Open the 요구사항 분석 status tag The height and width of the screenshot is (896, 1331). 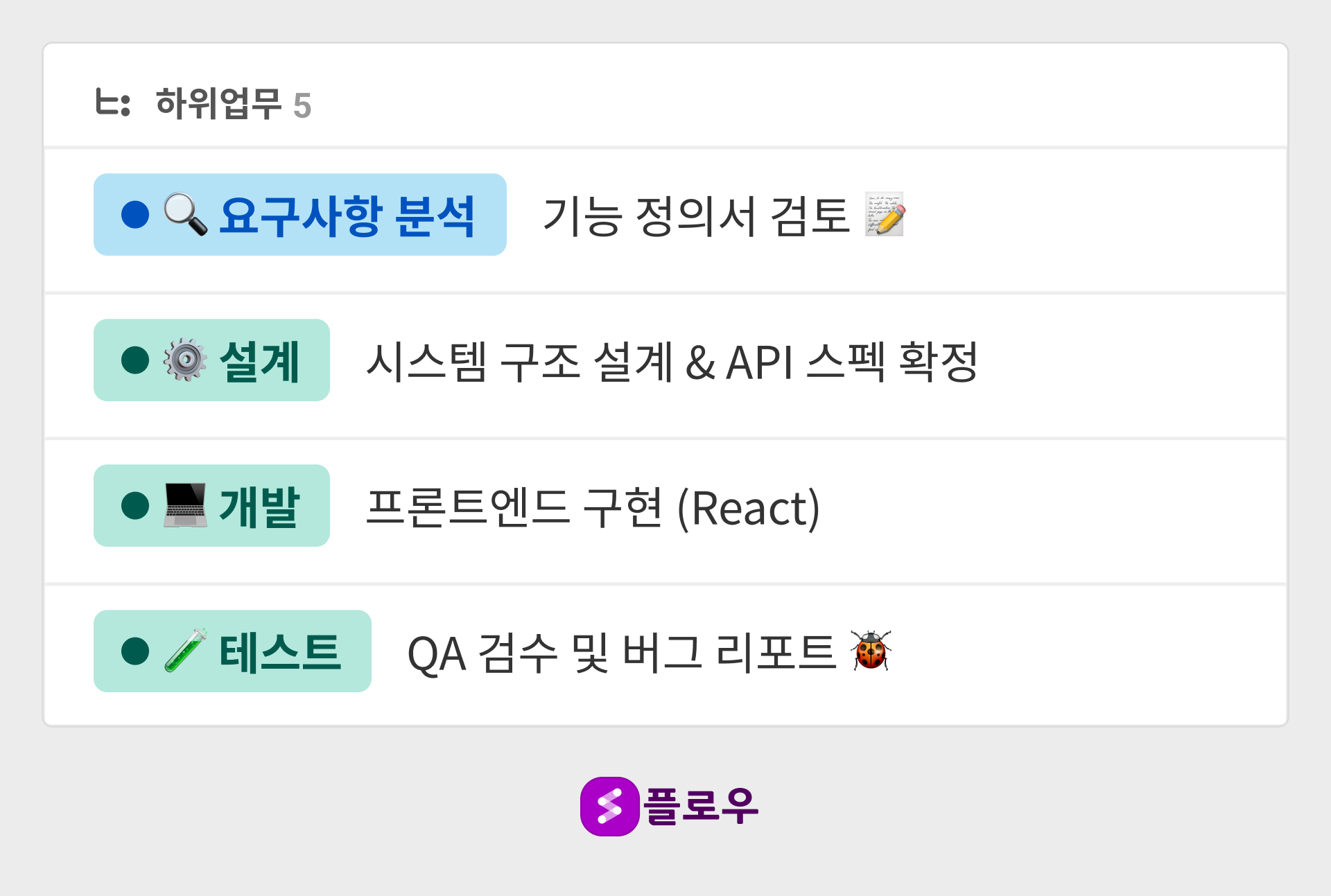[x=347, y=215]
